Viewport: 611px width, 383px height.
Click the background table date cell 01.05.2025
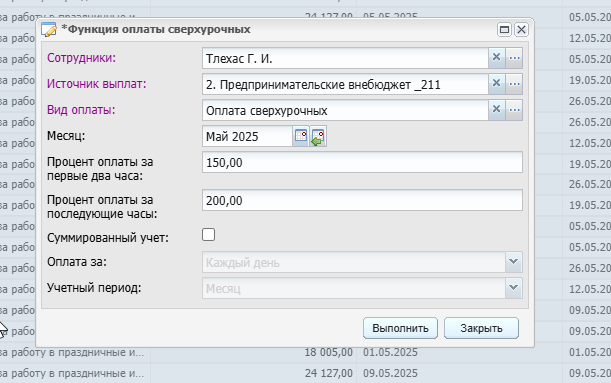pyautogui.click(x=390, y=352)
